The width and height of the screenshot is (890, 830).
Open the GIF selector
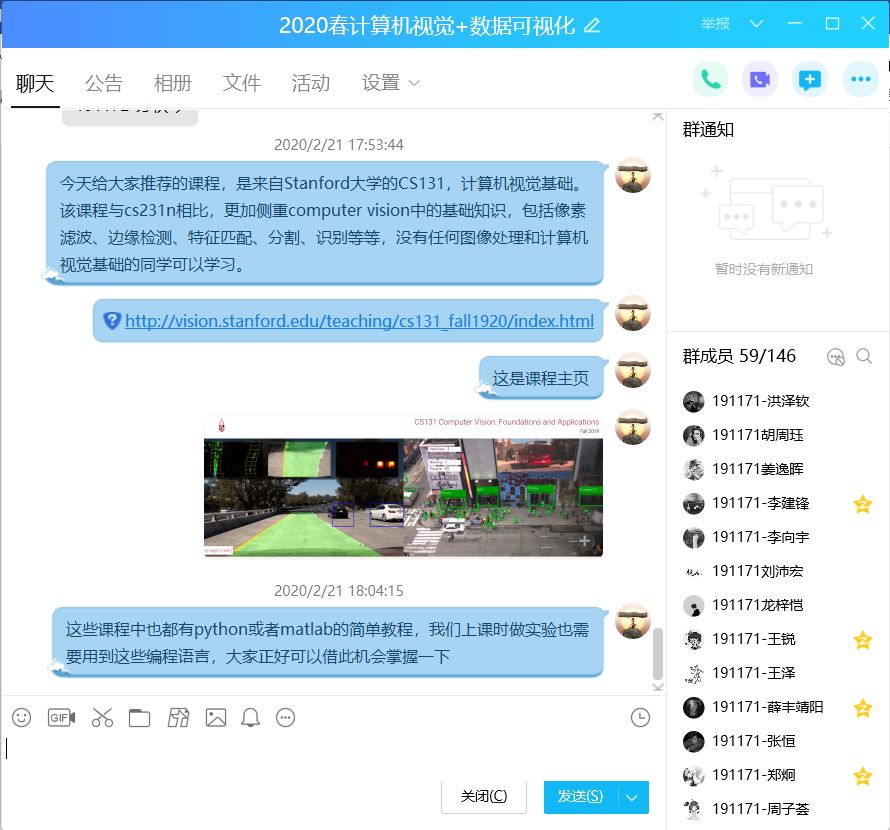(x=61, y=718)
